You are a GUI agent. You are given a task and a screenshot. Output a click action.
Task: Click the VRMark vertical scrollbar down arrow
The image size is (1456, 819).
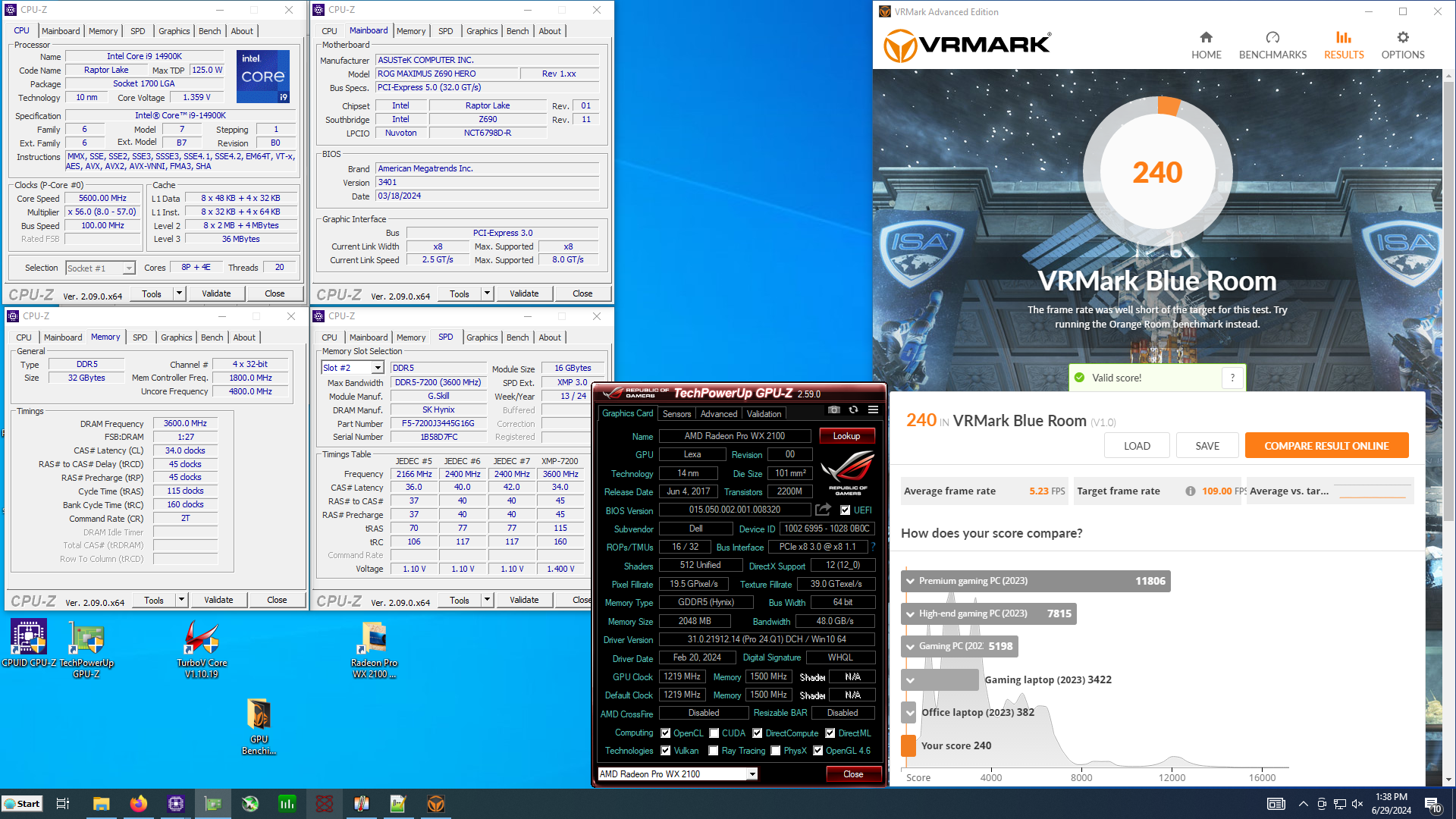[1449, 780]
